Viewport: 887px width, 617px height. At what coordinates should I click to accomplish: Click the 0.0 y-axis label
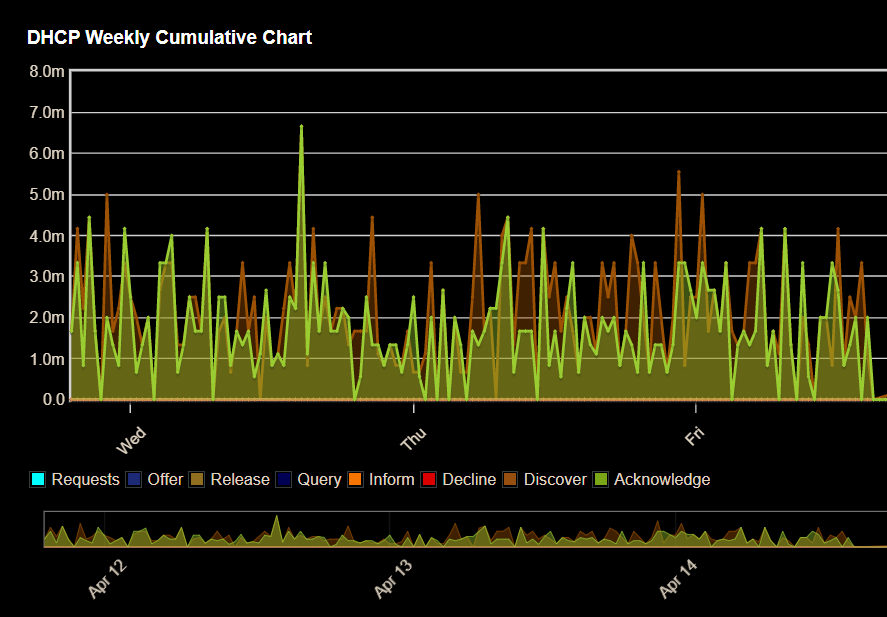pos(54,399)
